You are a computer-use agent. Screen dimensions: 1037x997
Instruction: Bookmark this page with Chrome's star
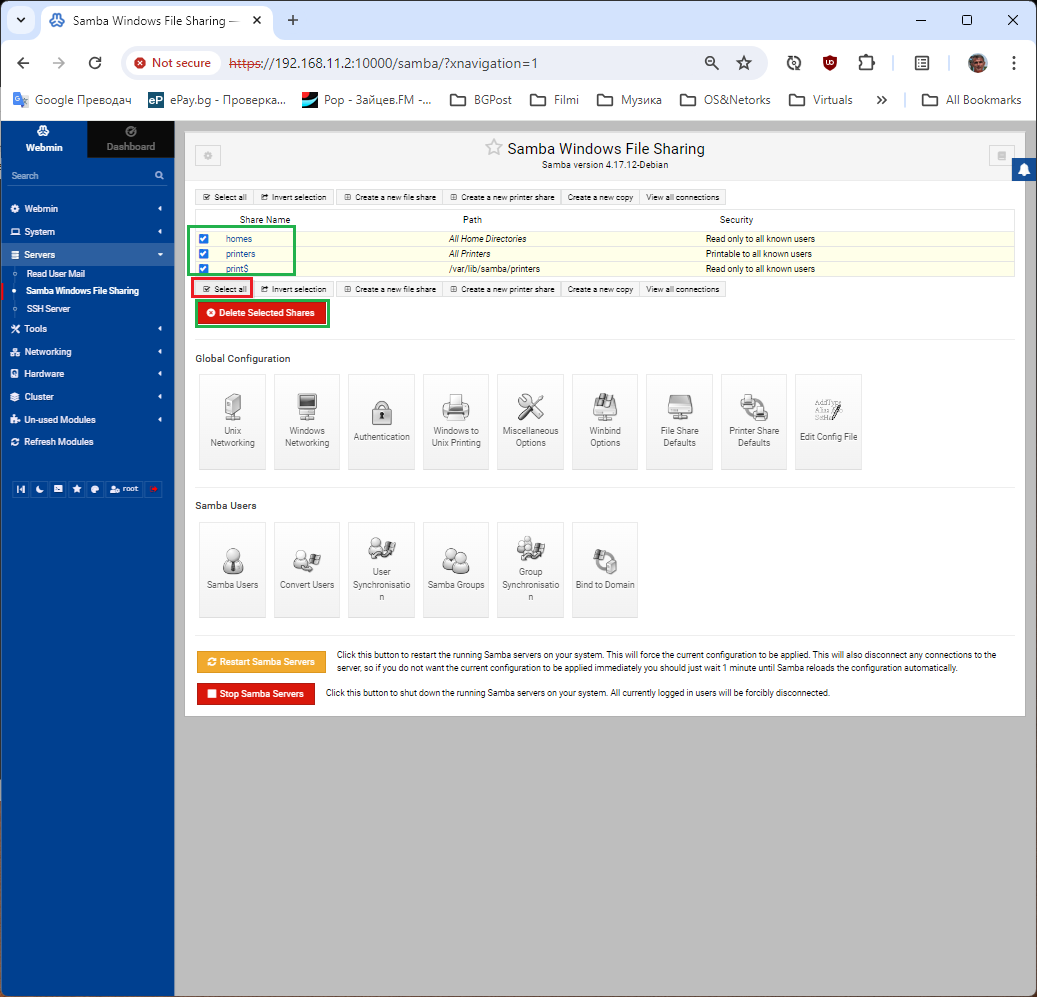click(744, 63)
